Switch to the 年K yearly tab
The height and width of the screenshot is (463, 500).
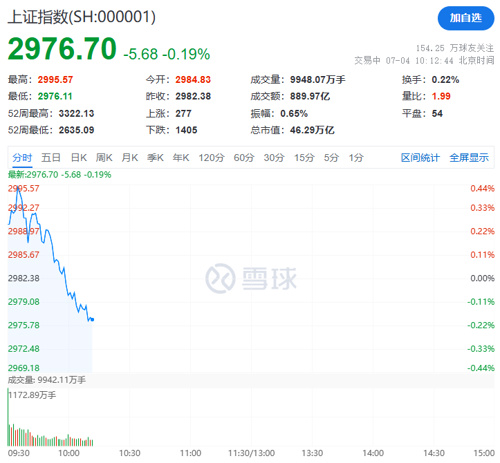(x=181, y=157)
